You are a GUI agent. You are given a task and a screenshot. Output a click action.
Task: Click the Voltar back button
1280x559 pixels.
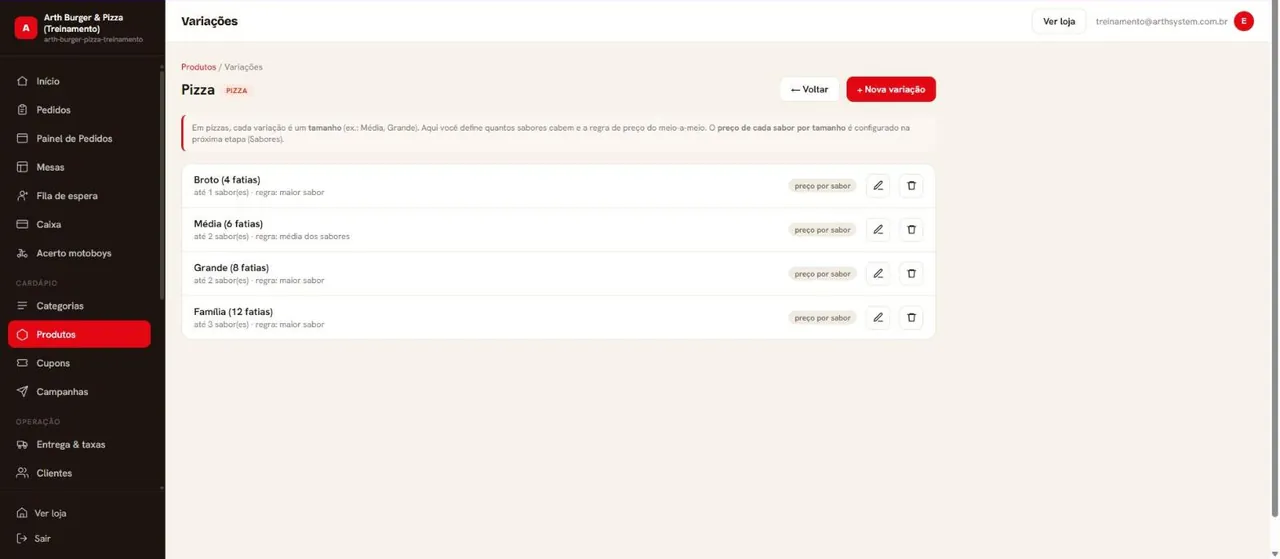(x=809, y=89)
